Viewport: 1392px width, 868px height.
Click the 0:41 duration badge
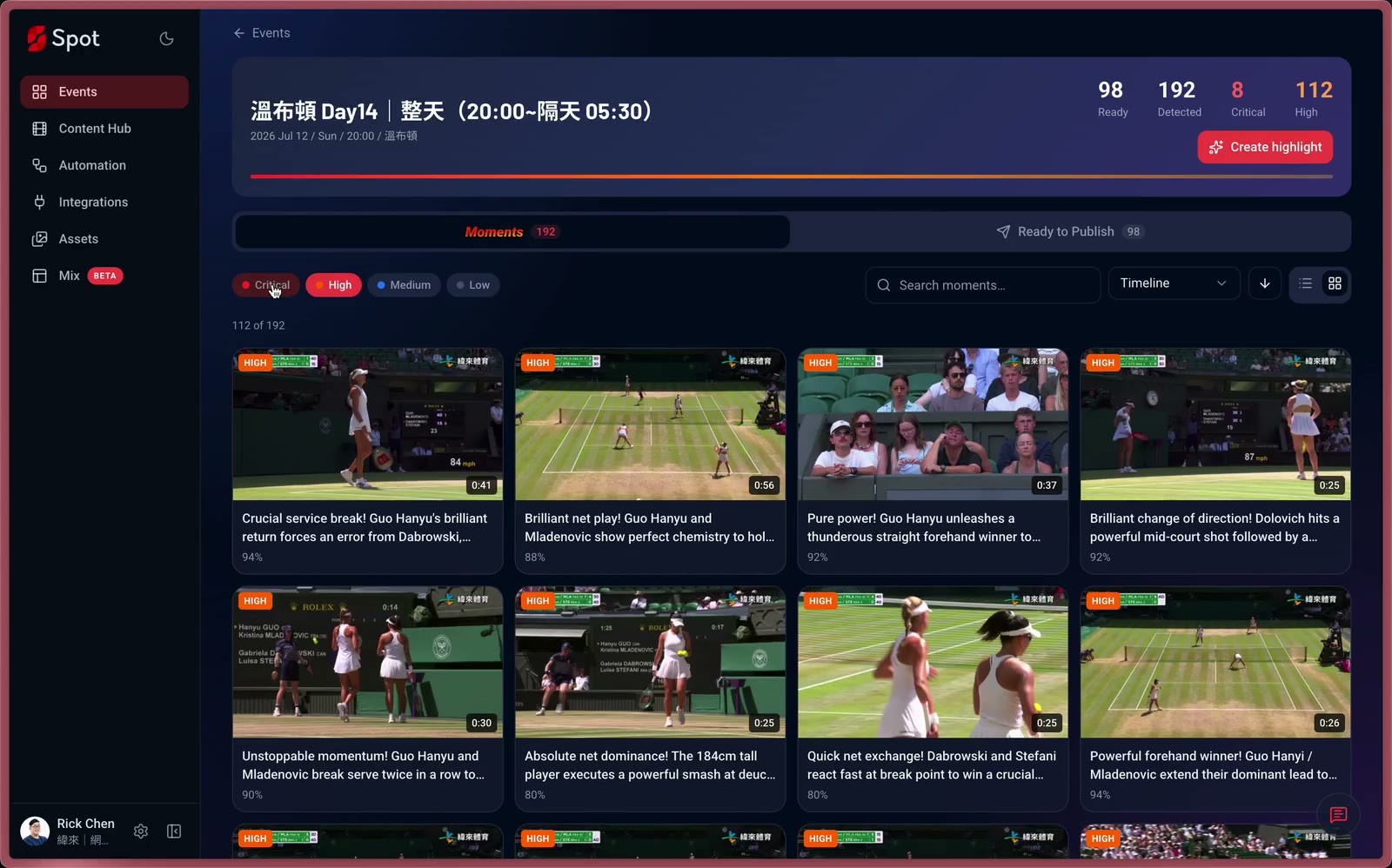tap(481, 485)
